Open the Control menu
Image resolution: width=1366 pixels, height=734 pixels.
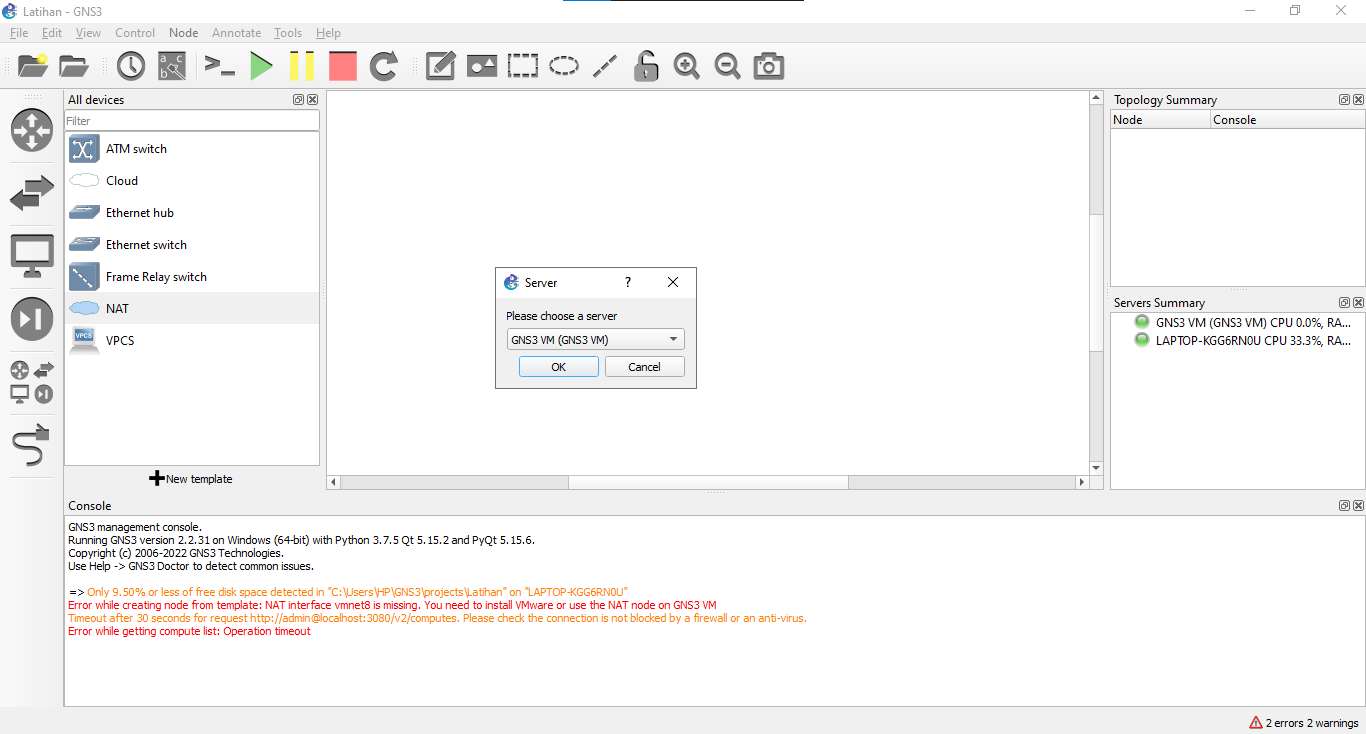[x=135, y=33]
